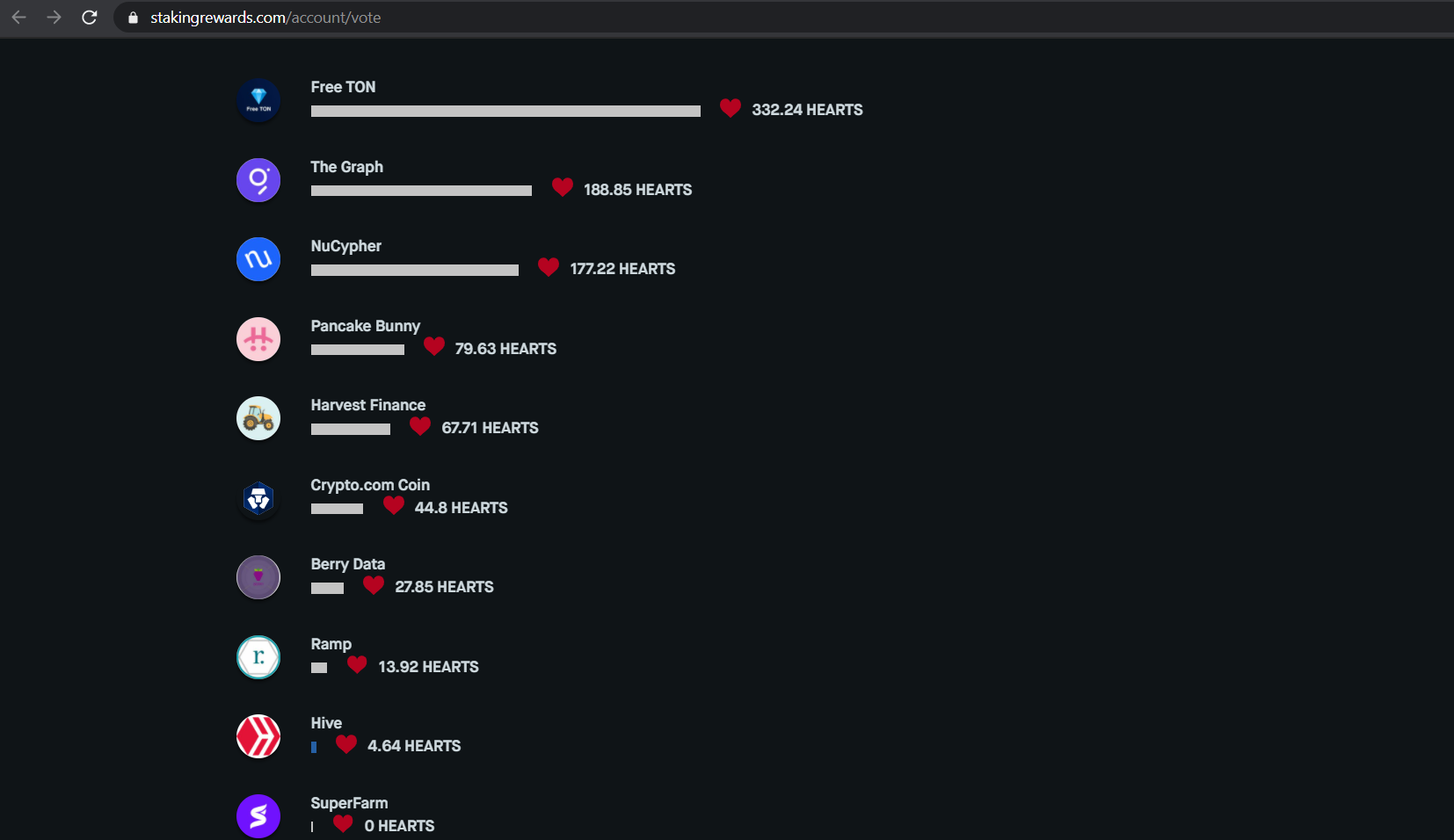1454x840 pixels.
Task: Click the heart next to 177.22 HEARTS
Action: coord(549,267)
